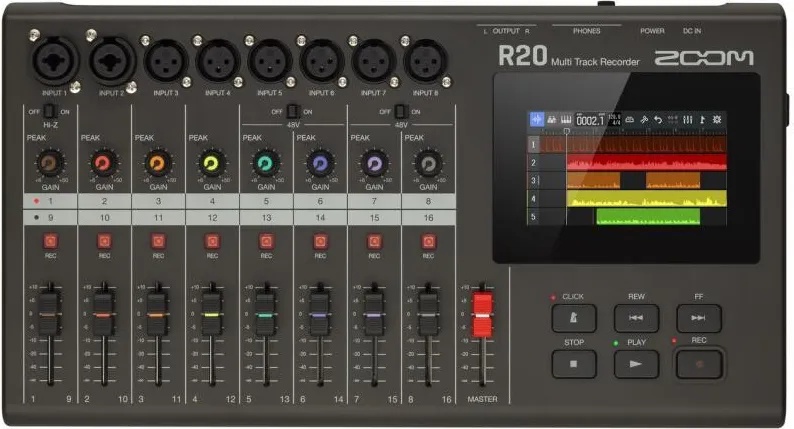Open the settings gear on touchscreen
794x429 pixels.
pos(717,120)
